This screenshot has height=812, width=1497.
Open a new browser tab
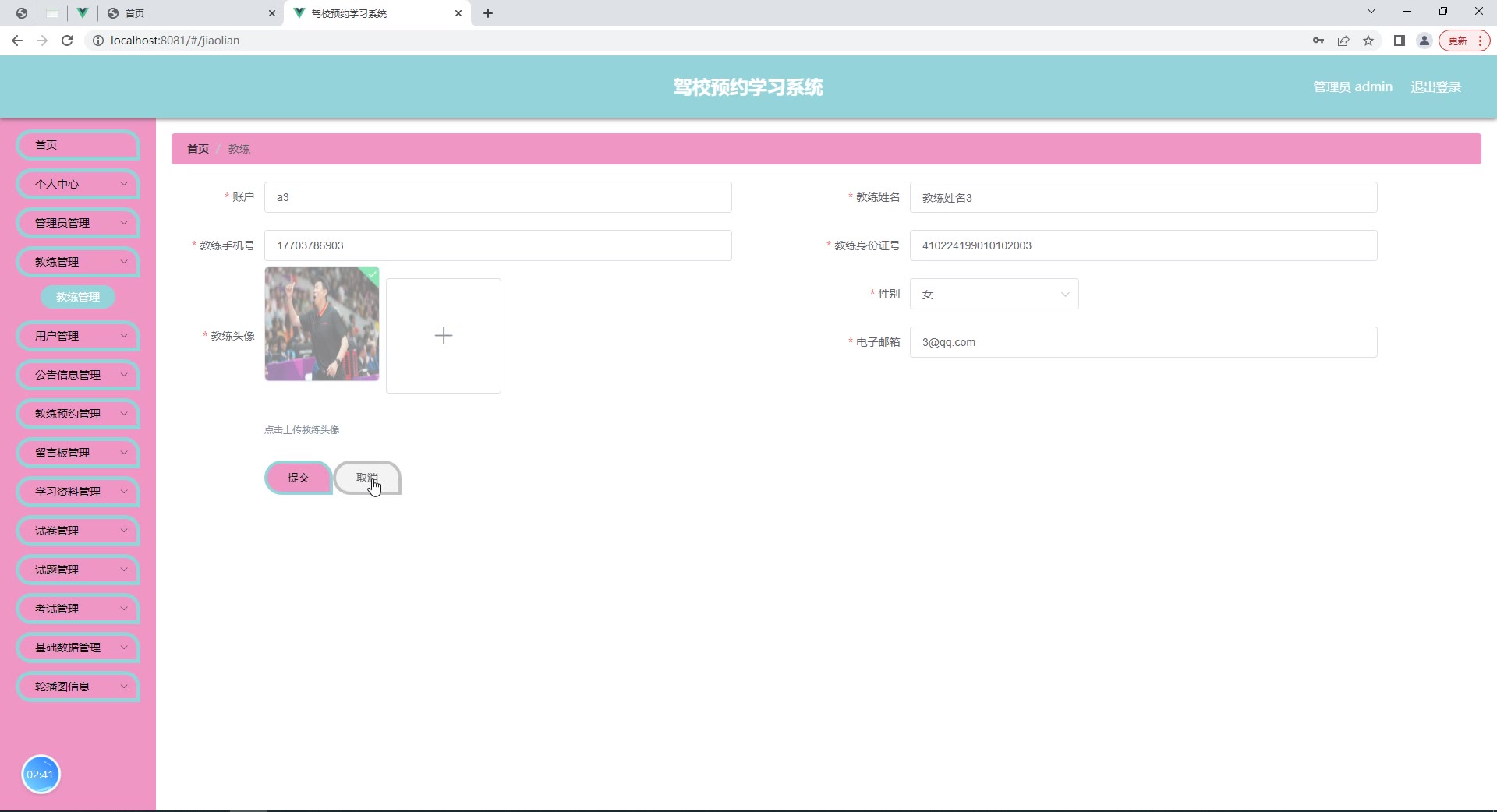tap(488, 13)
